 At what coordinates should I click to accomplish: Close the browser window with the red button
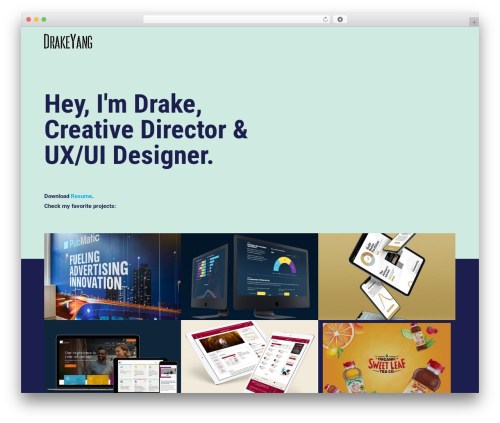tap(29, 19)
